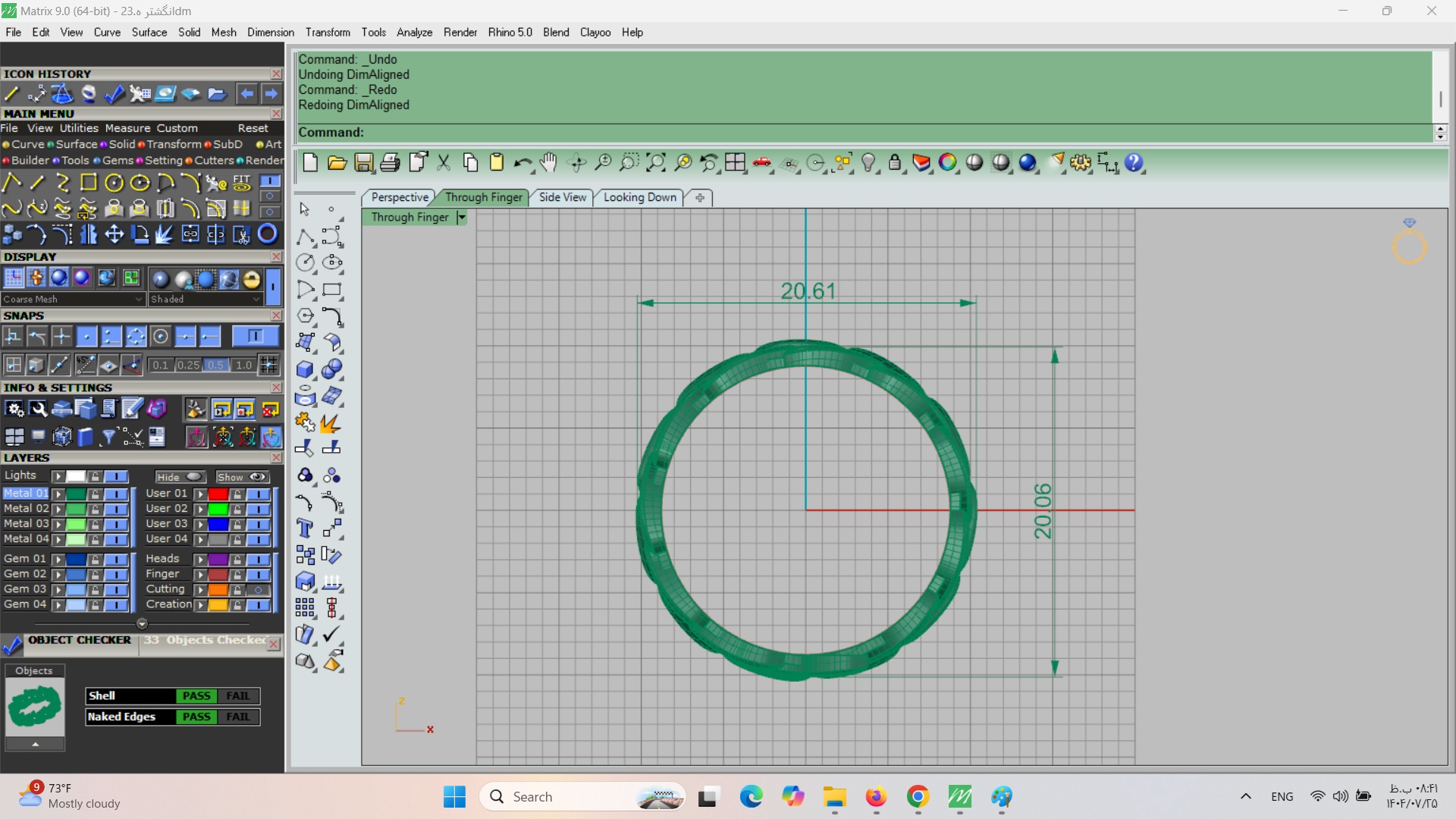
Task: Expand the Layers panel with down arrow
Action: point(142,623)
